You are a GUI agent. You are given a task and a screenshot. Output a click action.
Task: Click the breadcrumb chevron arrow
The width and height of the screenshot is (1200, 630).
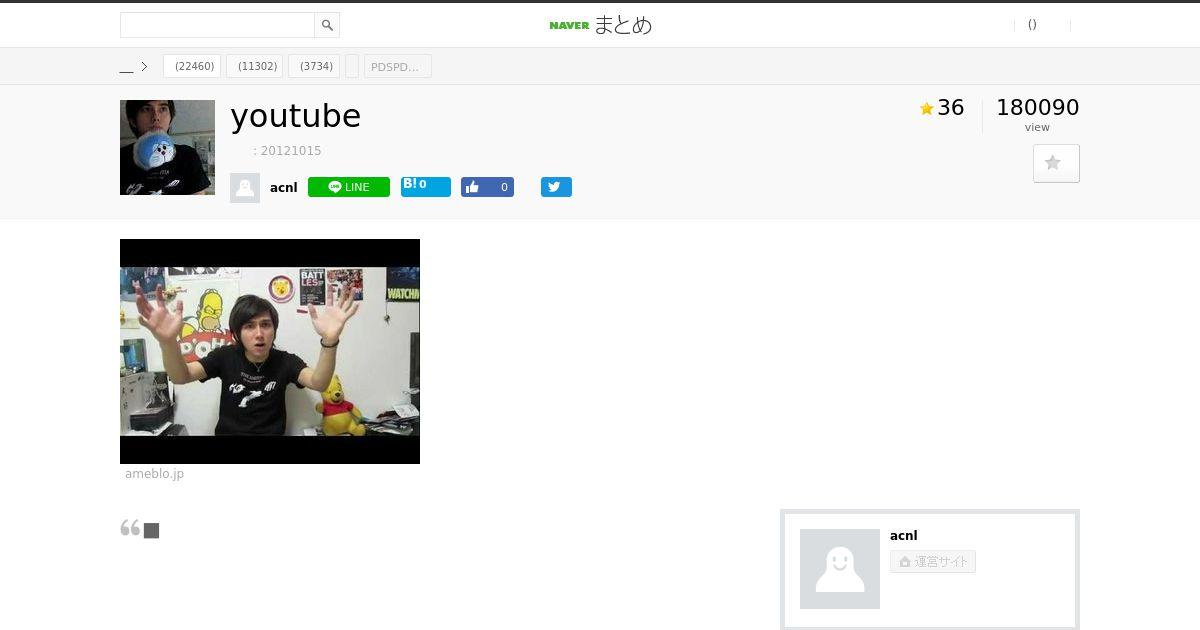coord(145,67)
